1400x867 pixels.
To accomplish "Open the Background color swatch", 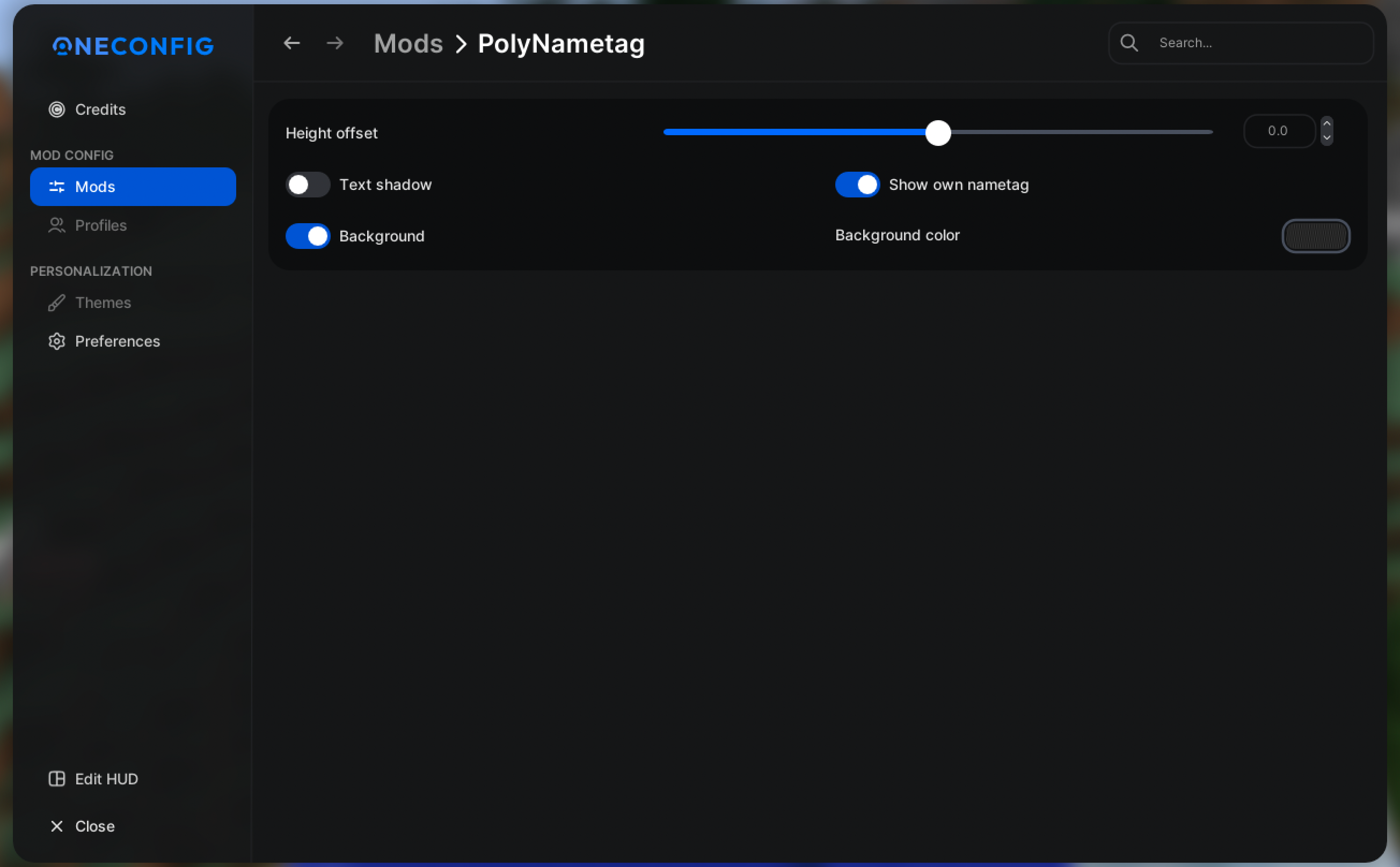I will tap(1316, 236).
